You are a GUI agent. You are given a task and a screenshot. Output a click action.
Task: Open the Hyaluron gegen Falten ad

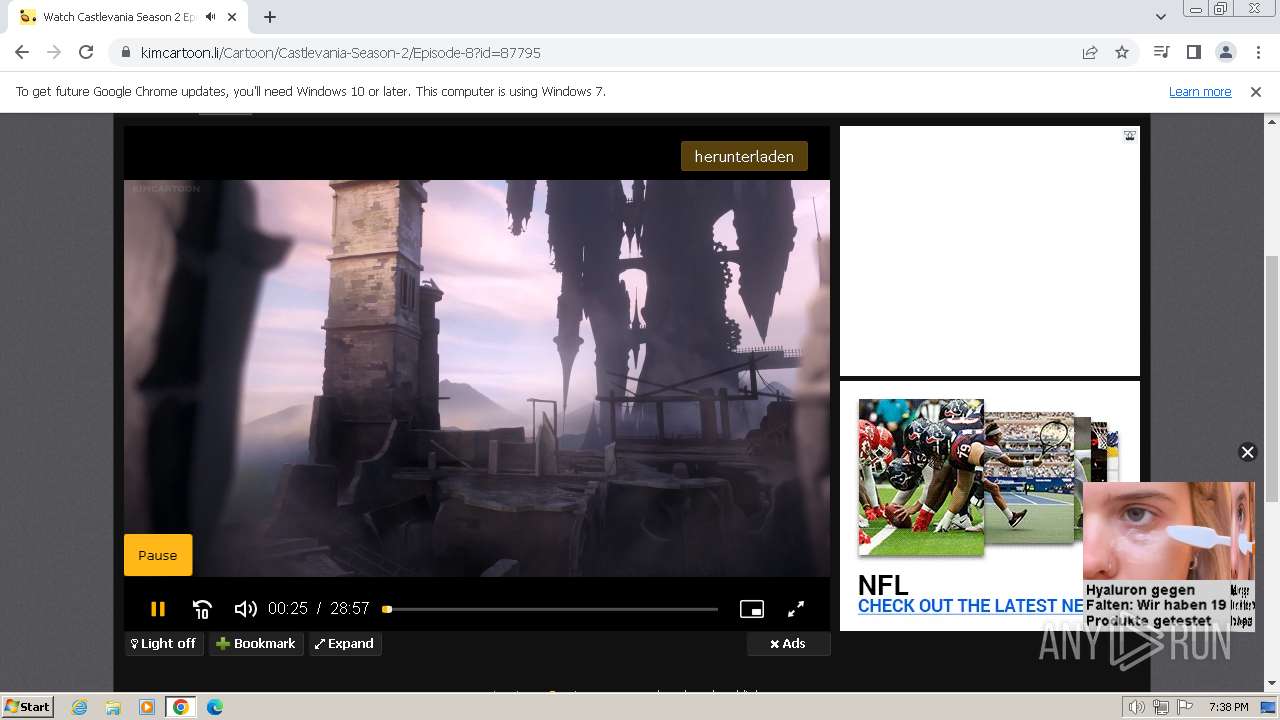(1168, 556)
